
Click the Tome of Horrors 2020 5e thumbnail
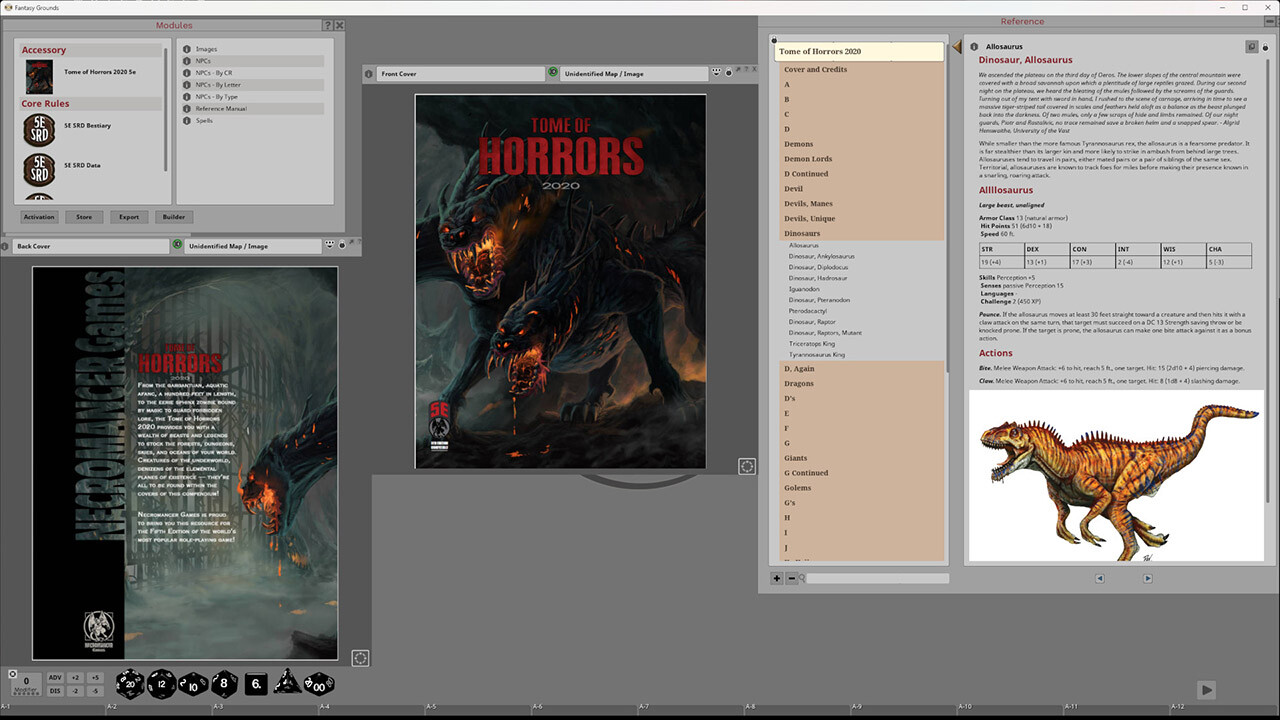pyautogui.click(x=38, y=76)
